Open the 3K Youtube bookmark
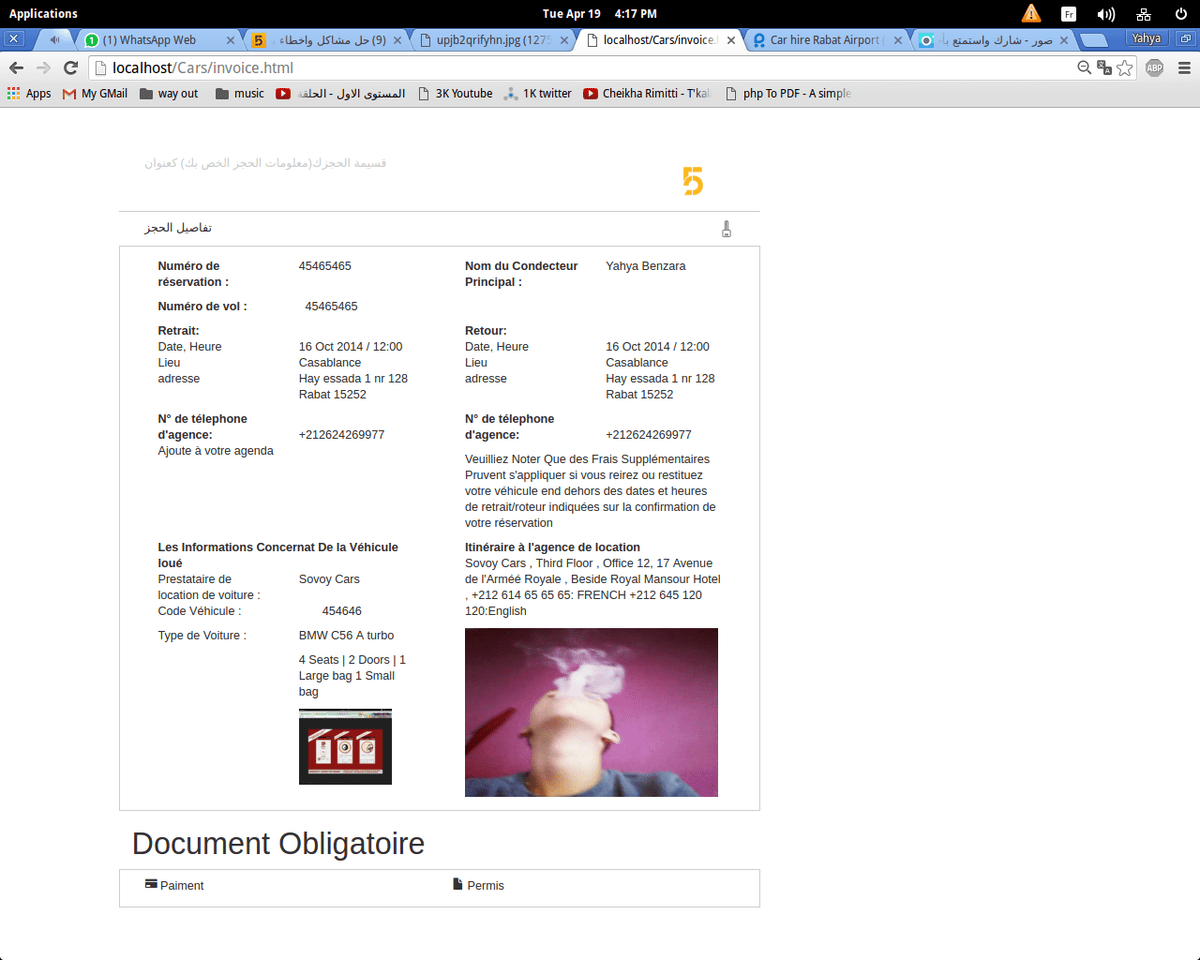Screen dimensions: 1200x960 click(x=455, y=93)
